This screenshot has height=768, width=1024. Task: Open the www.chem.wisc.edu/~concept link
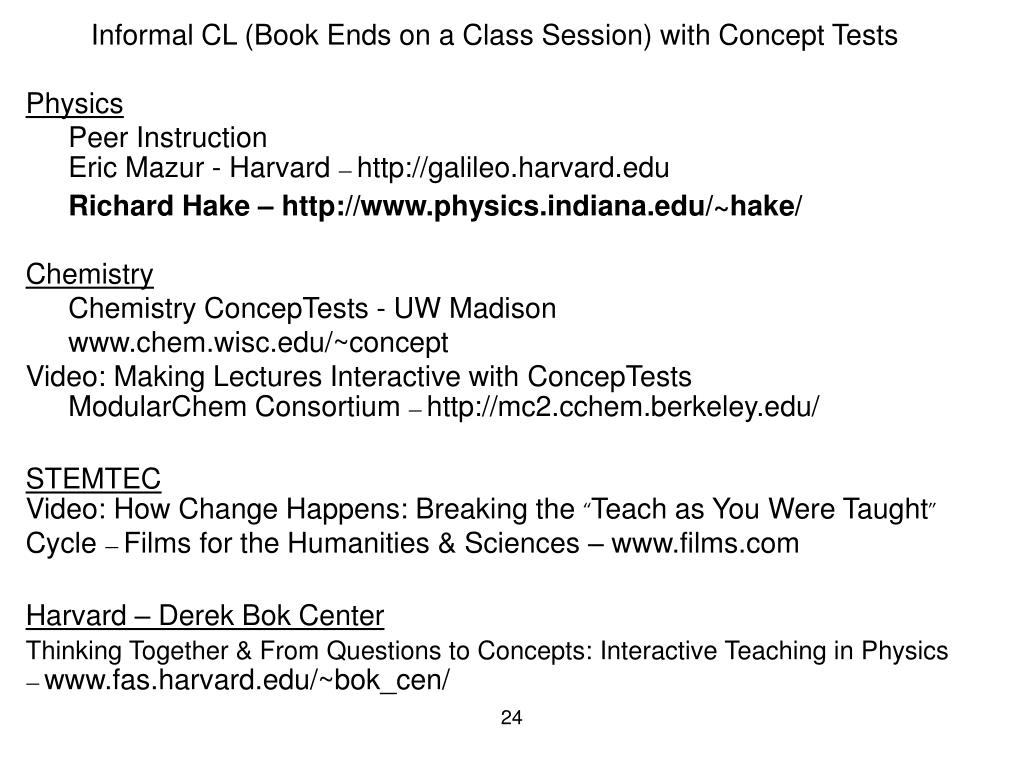click(x=259, y=343)
